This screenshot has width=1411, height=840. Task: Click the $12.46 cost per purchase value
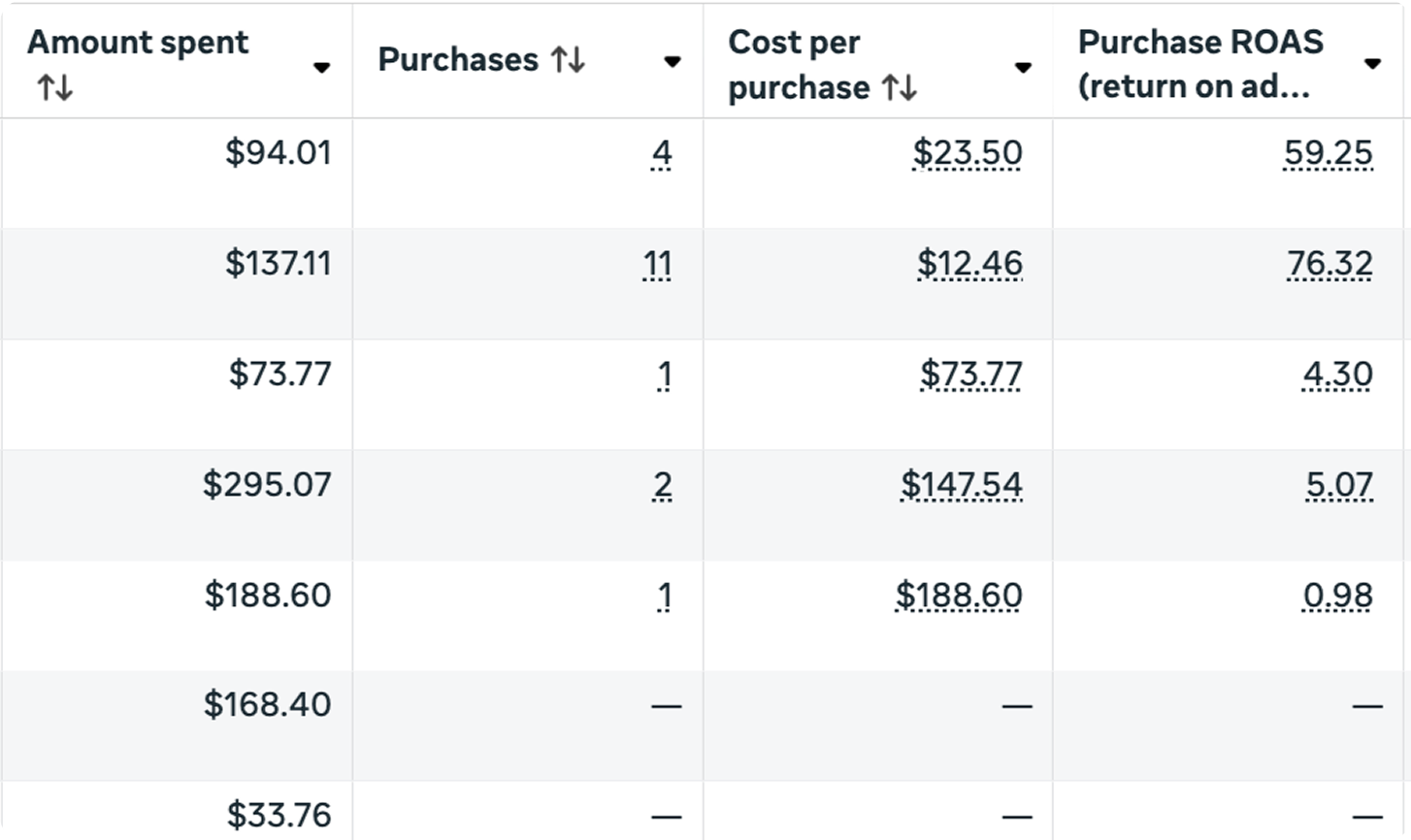point(969,264)
